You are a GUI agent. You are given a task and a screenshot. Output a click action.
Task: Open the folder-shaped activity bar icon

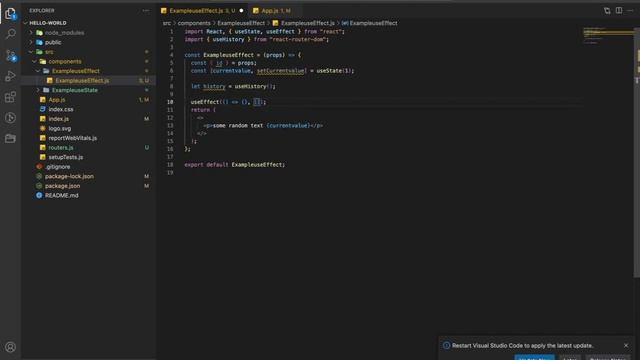click(10, 139)
